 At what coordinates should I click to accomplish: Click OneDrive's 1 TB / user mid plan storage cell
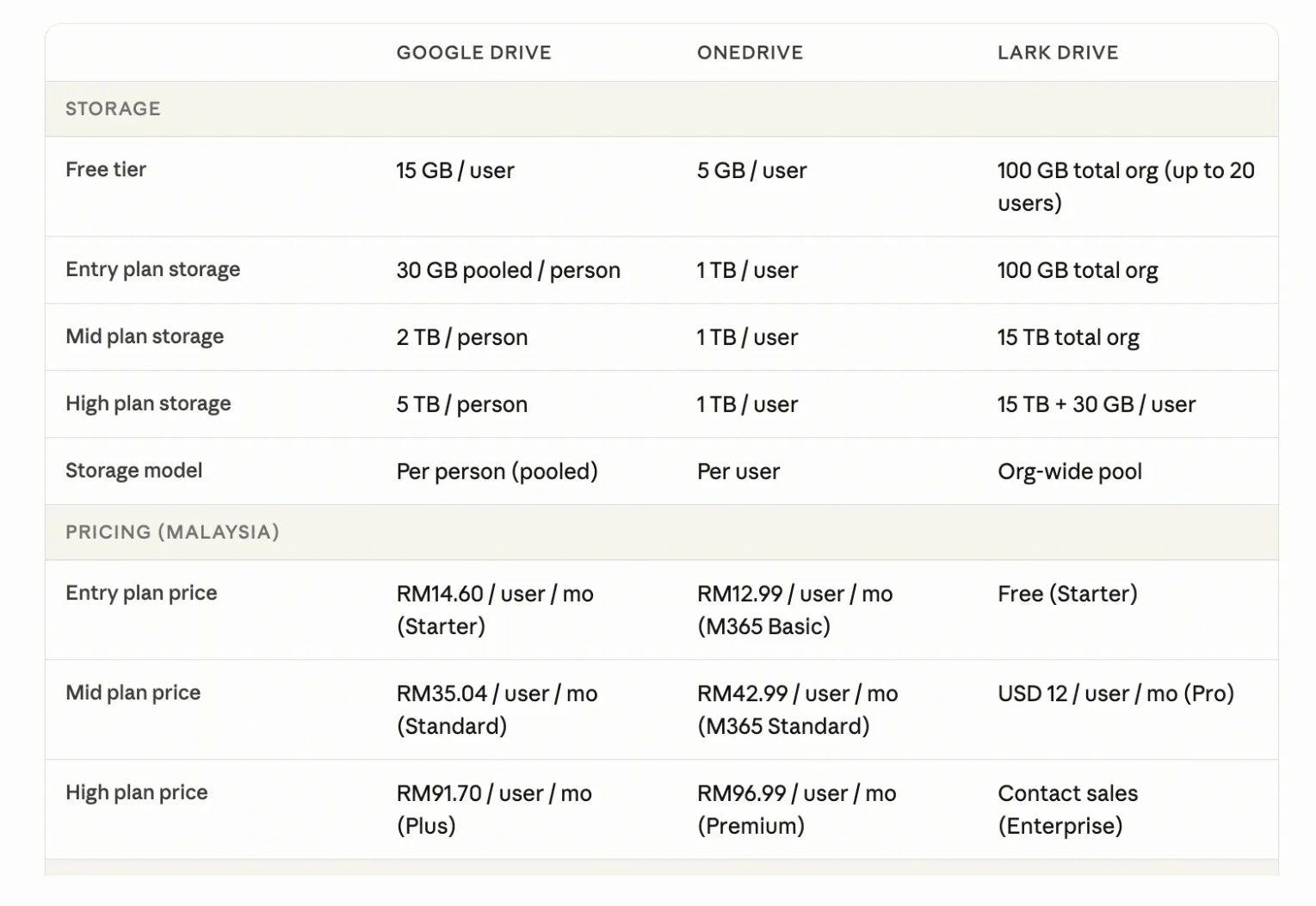coord(747,337)
